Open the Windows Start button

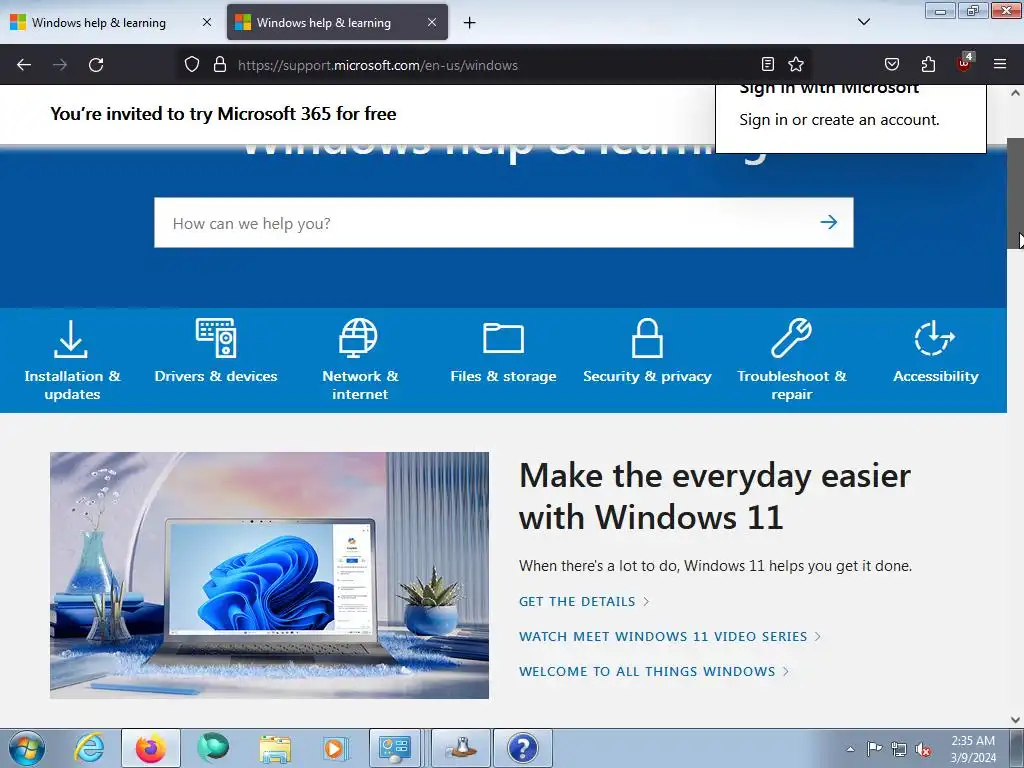pos(27,748)
